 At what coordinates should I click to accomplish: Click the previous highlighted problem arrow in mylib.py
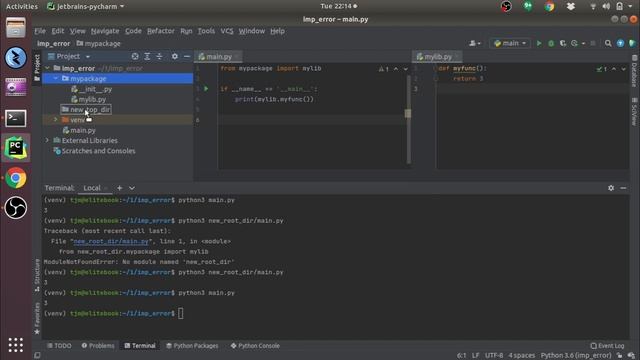(x=614, y=69)
